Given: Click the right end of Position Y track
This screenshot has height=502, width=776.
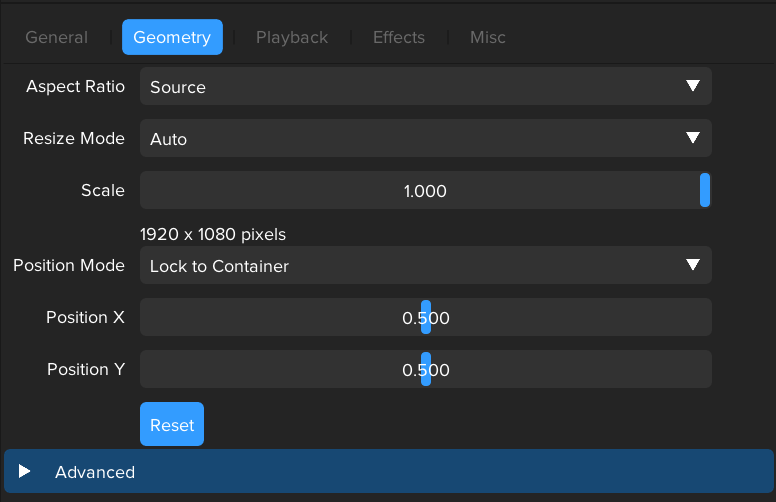Looking at the screenshot, I should pos(704,370).
